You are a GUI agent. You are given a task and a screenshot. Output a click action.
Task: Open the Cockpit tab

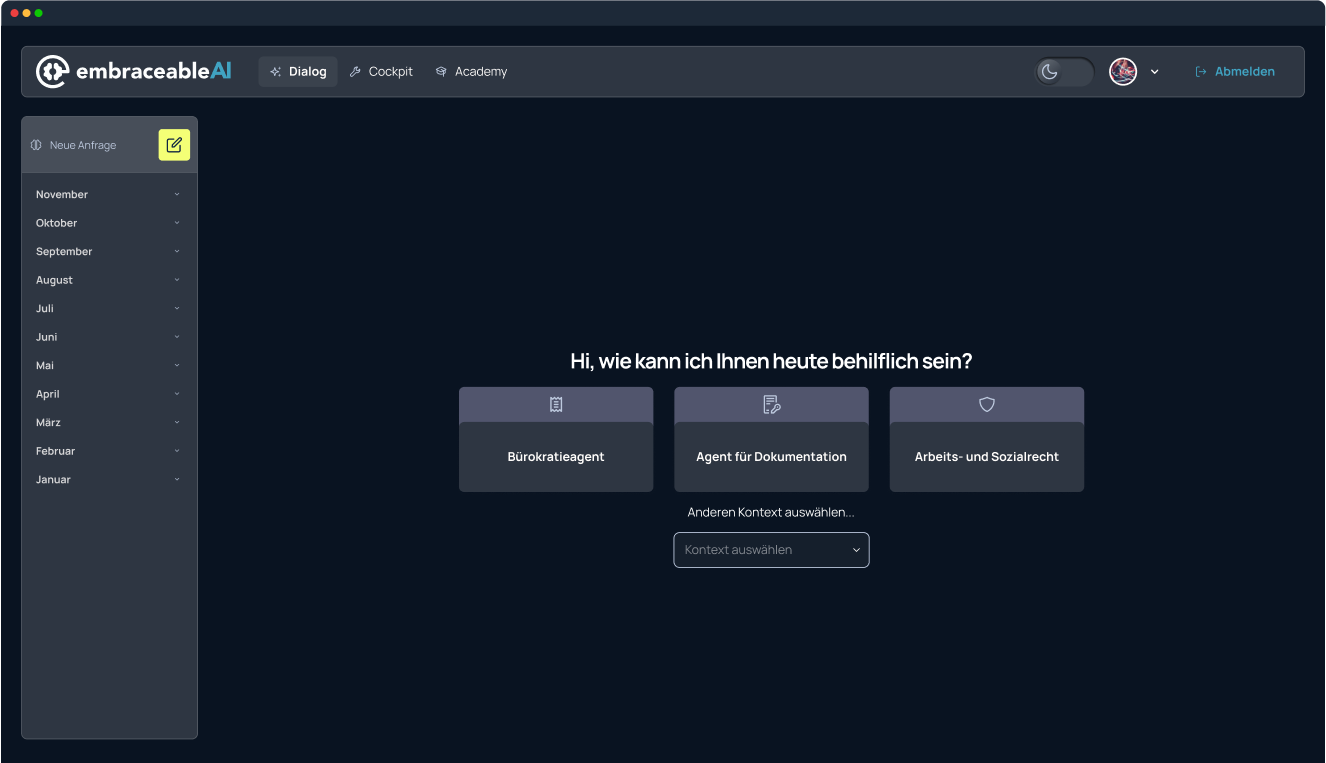[381, 72]
